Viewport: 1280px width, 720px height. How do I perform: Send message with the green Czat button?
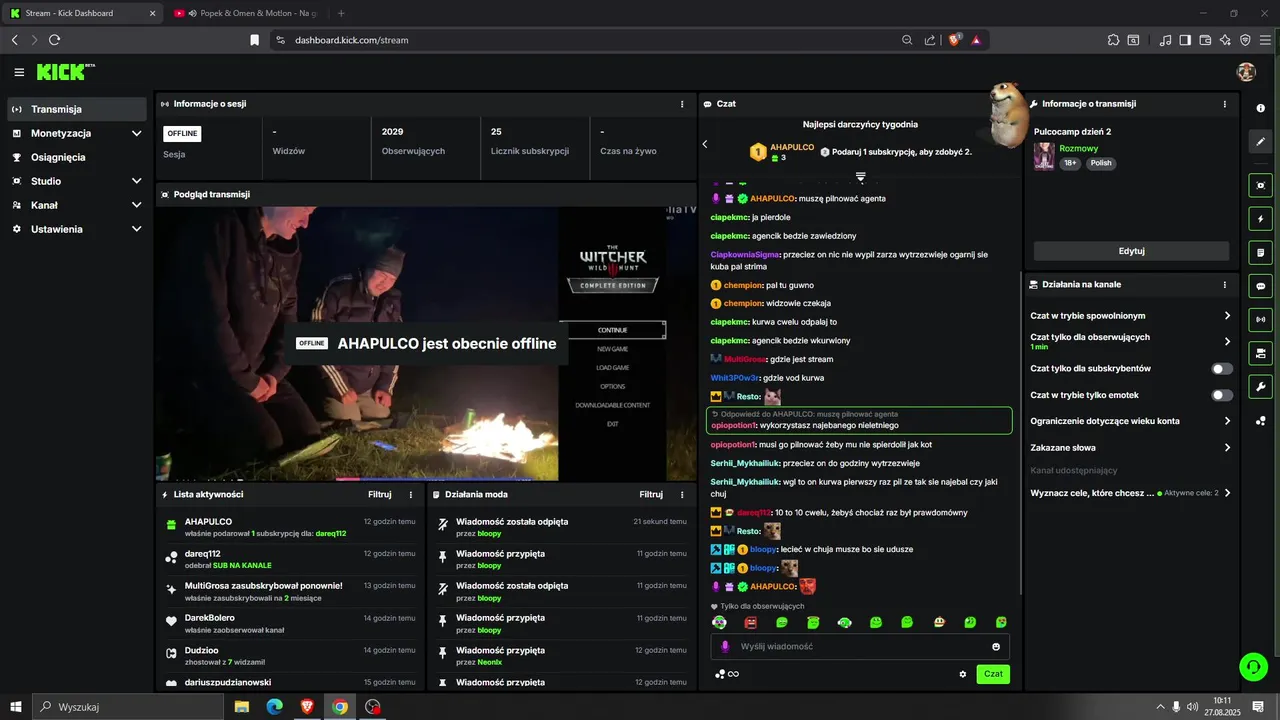point(993,674)
